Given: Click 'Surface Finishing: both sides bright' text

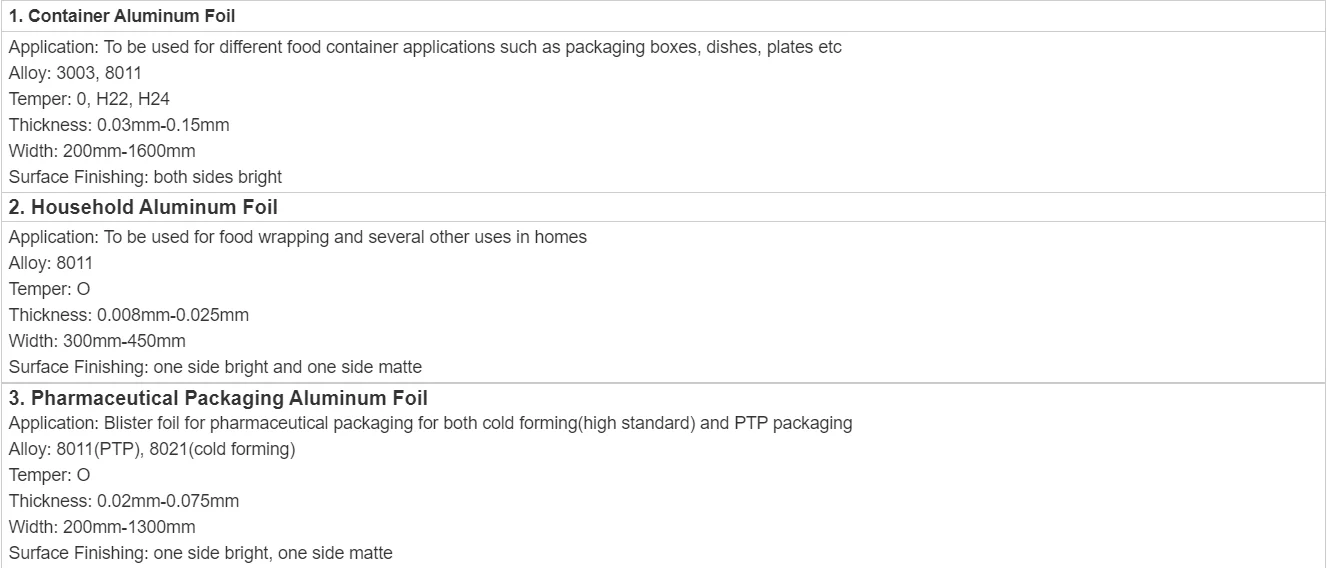Looking at the screenshot, I should [145, 177].
